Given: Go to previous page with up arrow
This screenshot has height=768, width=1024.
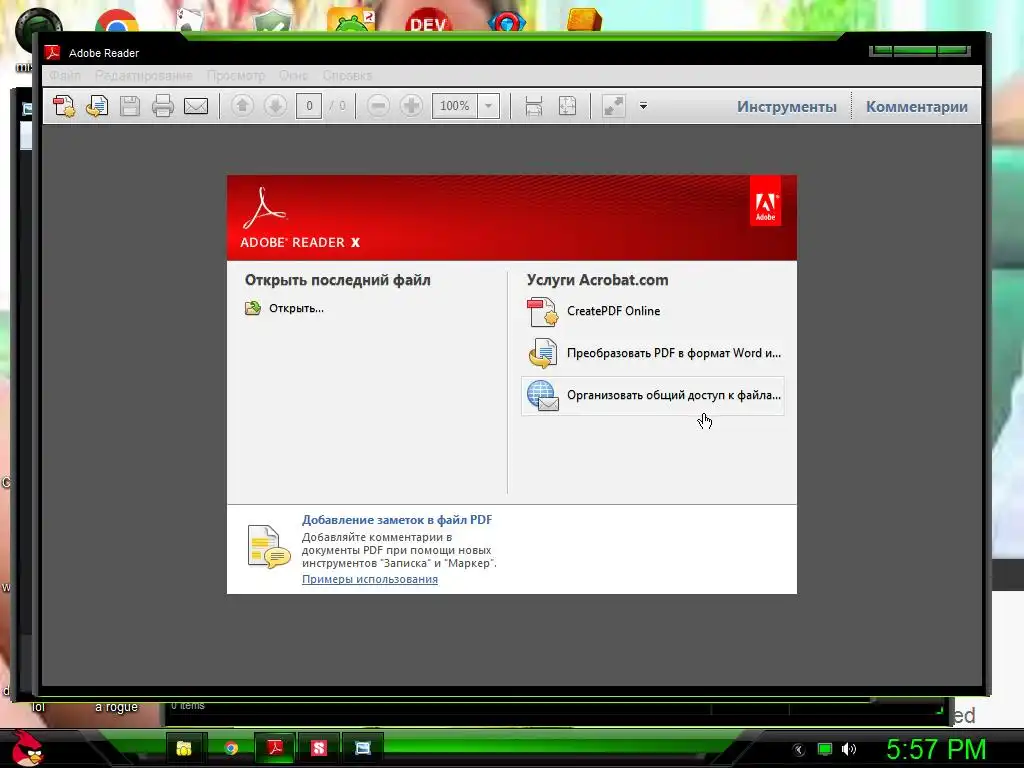Looking at the screenshot, I should pyautogui.click(x=242, y=106).
